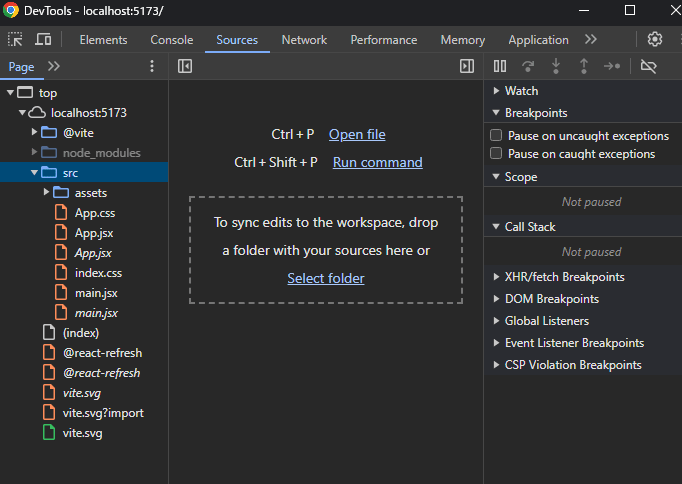Activate the inspect element picker icon
This screenshot has height=484, width=682.
point(15,40)
